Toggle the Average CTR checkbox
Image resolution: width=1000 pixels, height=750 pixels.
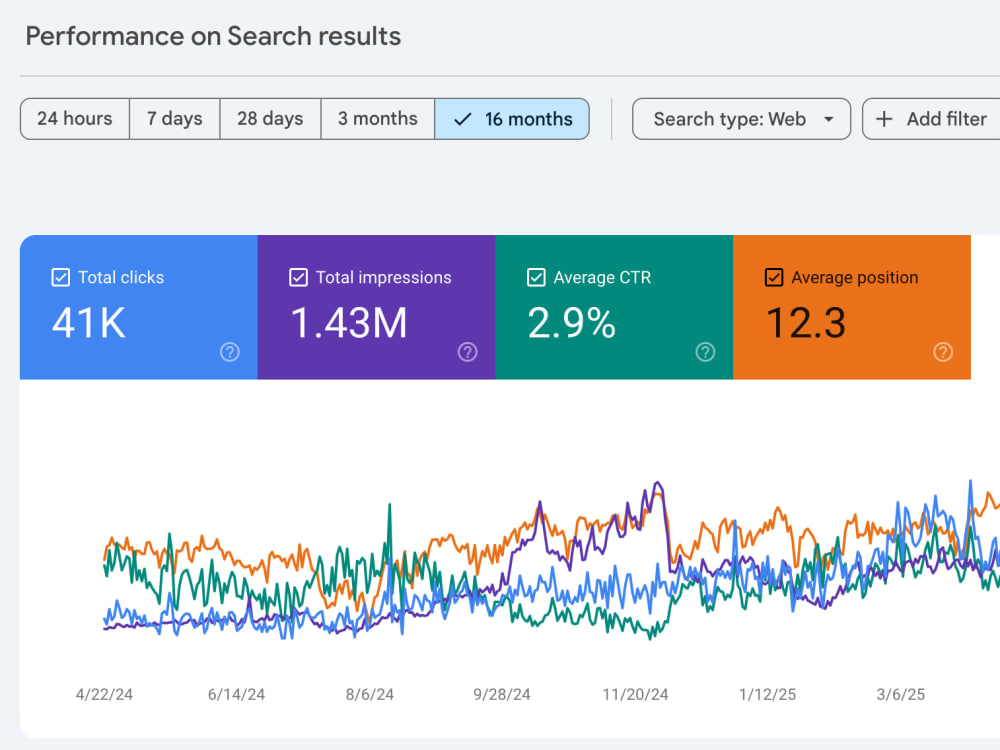tap(536, 277)
